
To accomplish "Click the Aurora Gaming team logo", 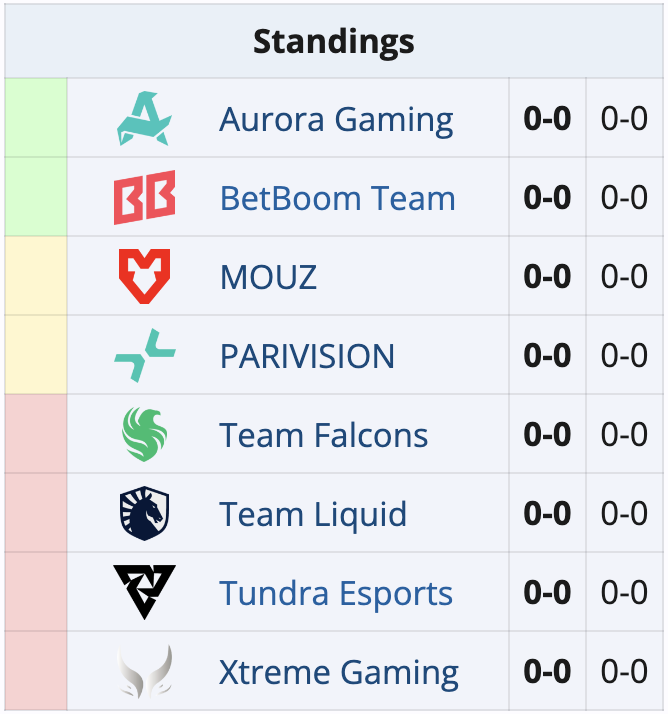I will 144,119.
